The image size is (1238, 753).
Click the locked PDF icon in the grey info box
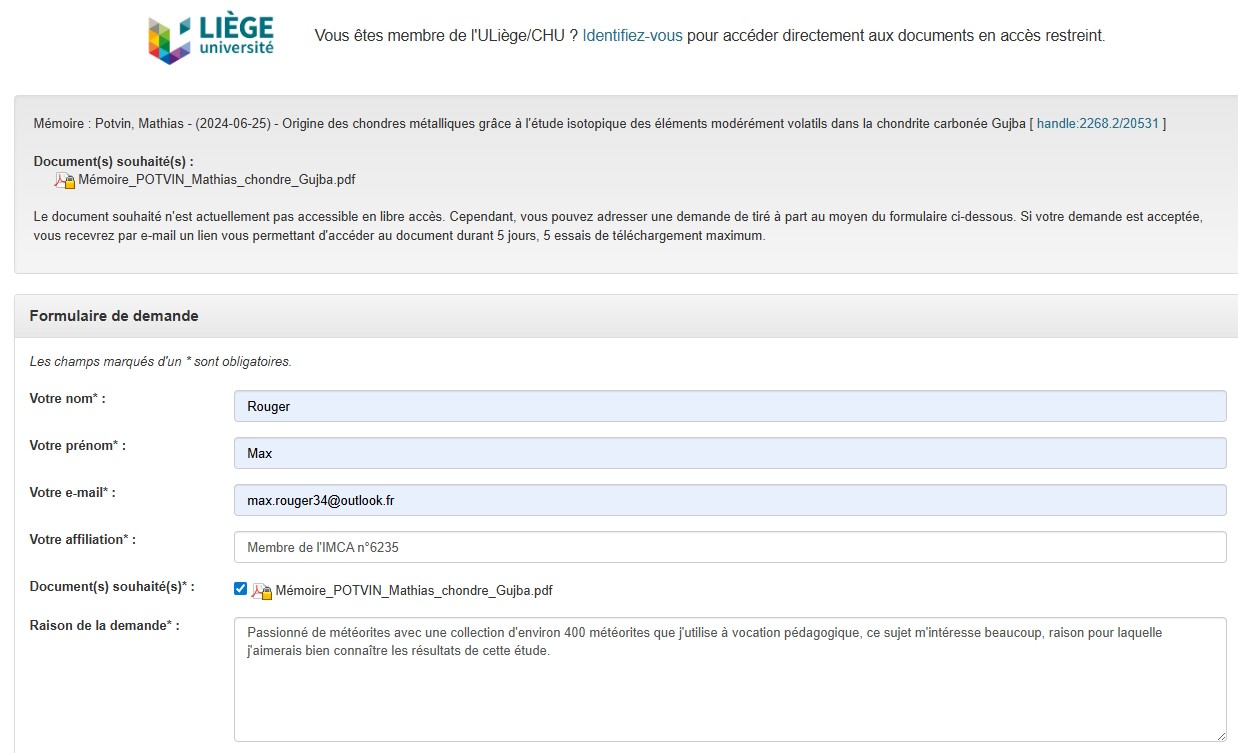point(64,181)
